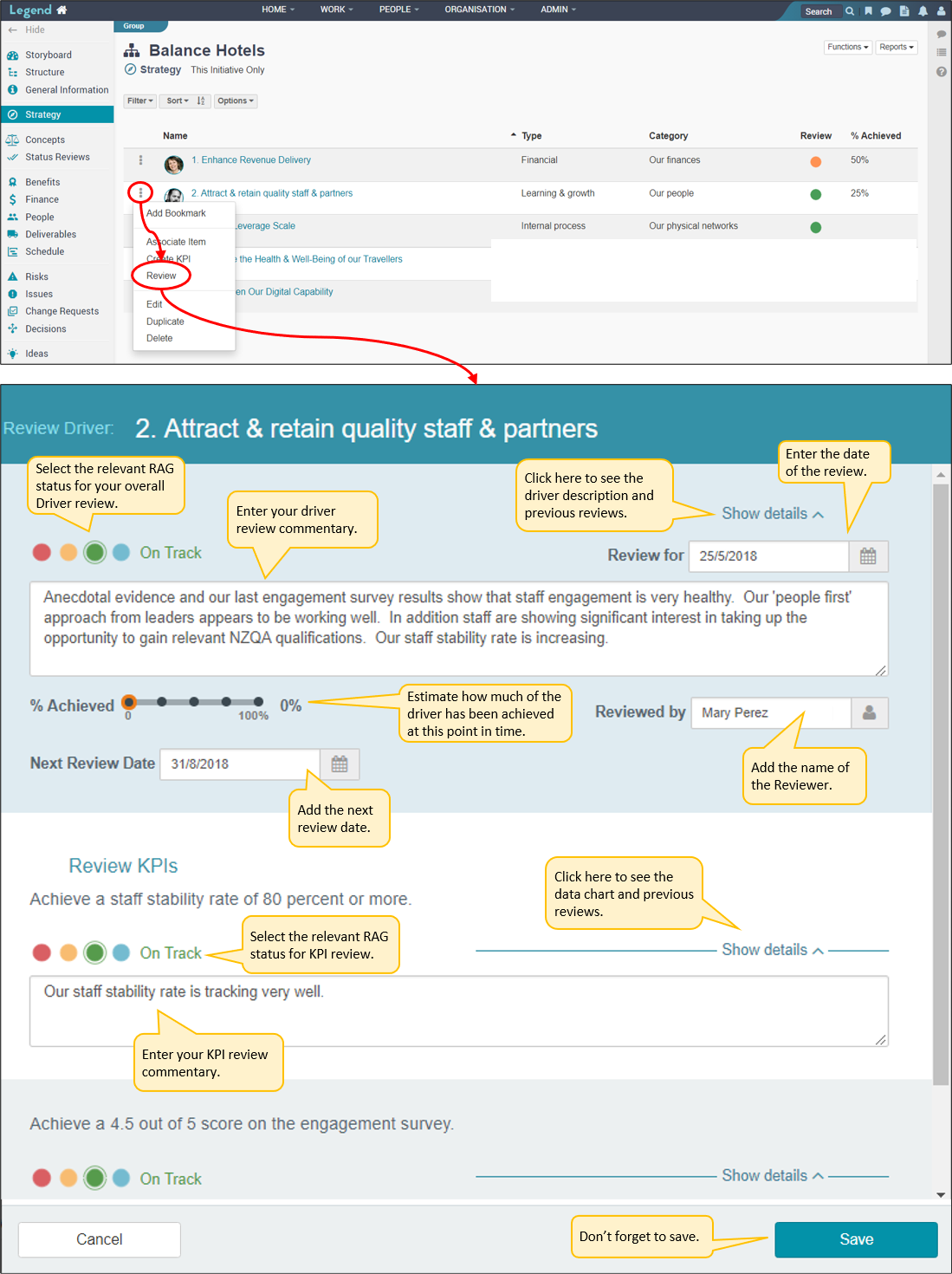The height and width of the screenshot is (1274, 952).
Task: Select amber RAG for staff stability KPI
Action: pos(68,952)
